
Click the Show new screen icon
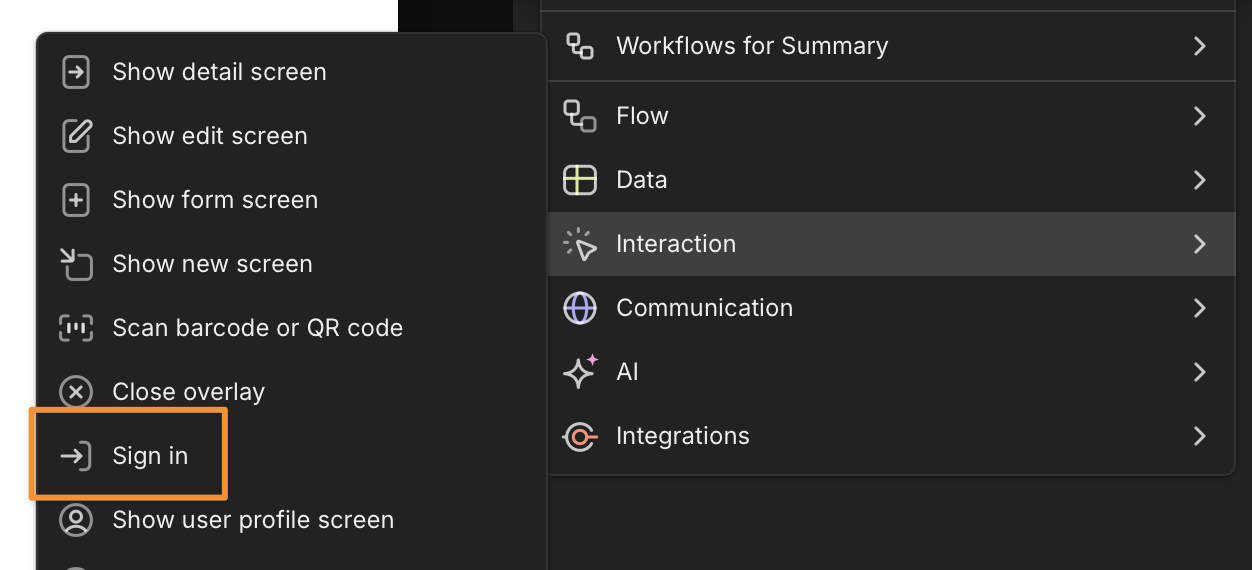point(76,264)
